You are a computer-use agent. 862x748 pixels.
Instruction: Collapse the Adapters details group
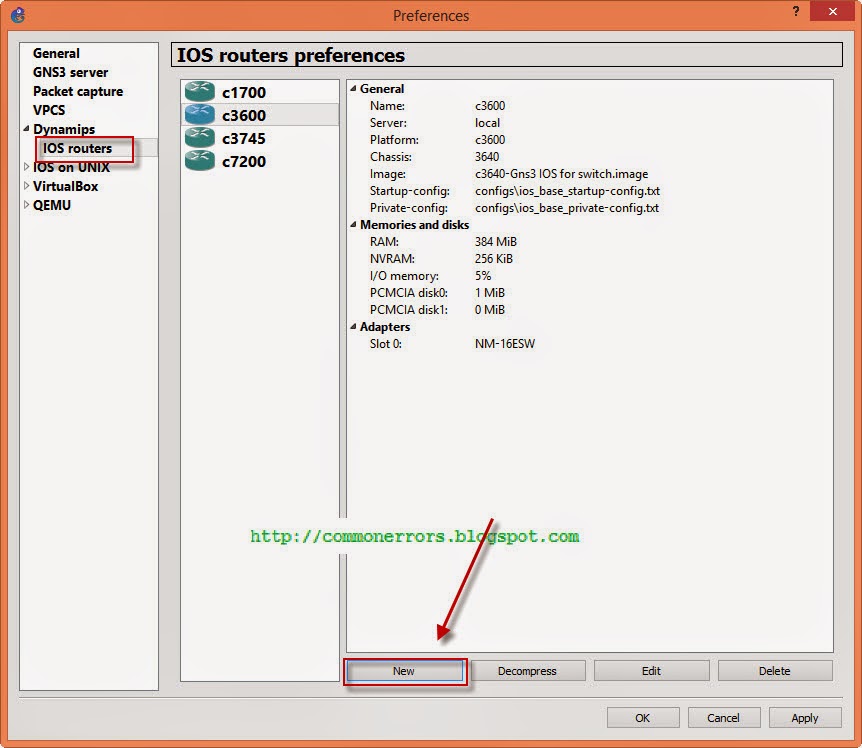pyautogui.click(x=353, y=326)
